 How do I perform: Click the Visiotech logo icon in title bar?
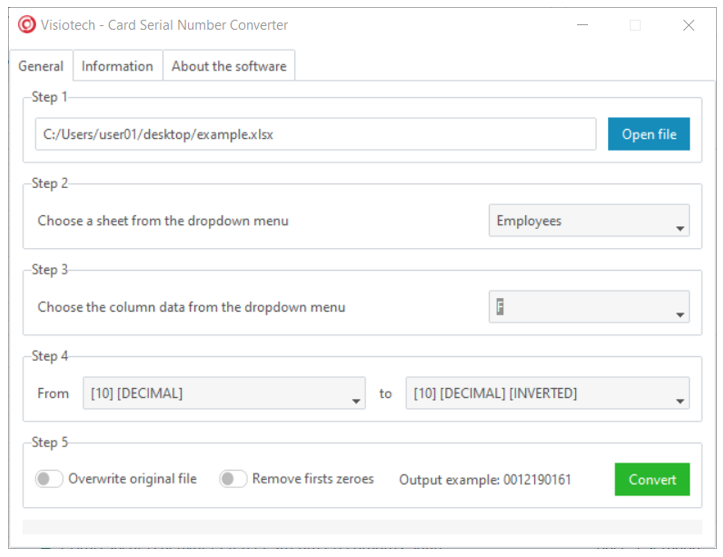click(x=26, y=24)
